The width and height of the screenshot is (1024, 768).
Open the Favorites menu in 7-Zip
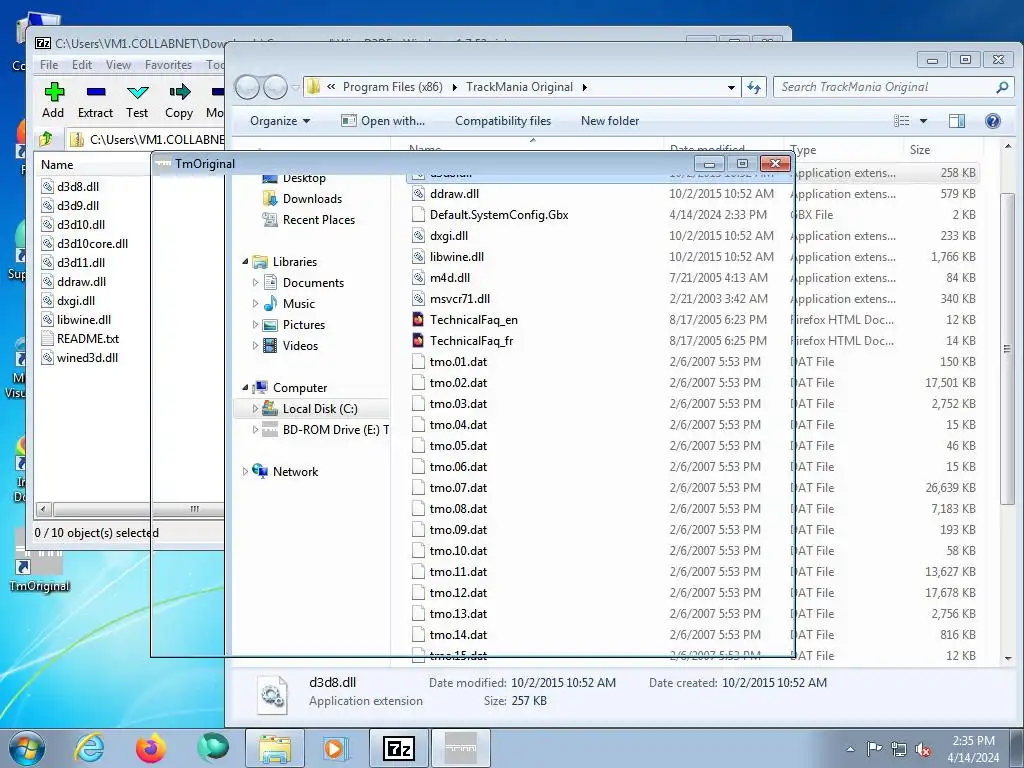[168, 65]
